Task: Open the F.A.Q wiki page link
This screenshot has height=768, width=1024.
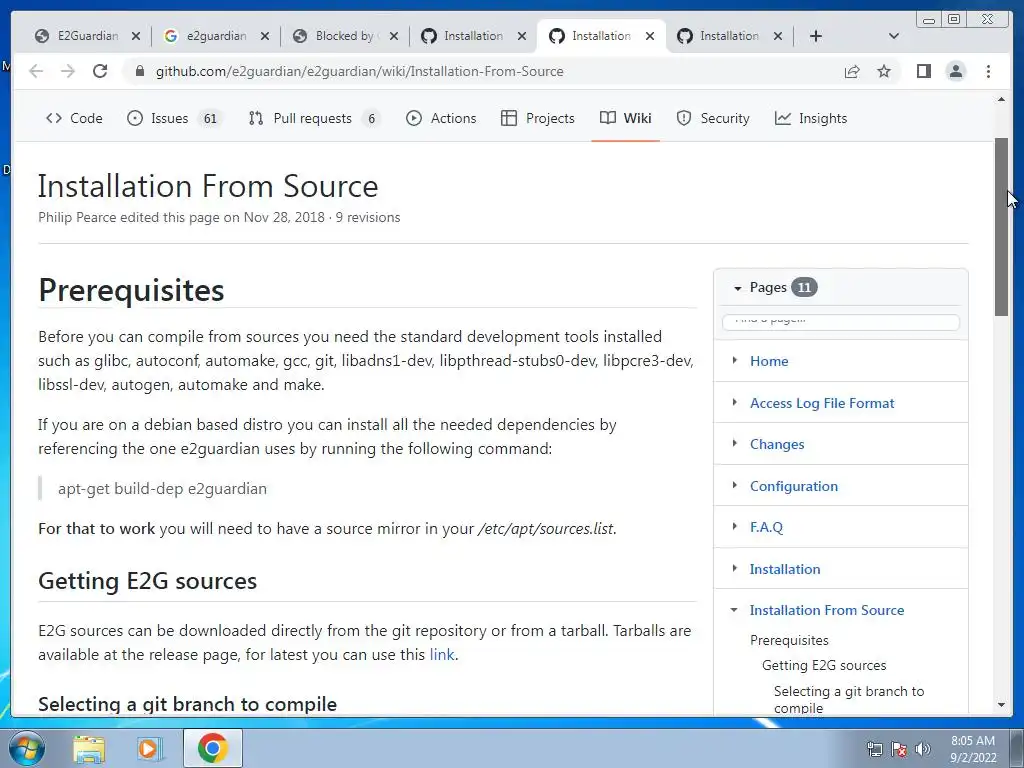Action: (766, 527)
